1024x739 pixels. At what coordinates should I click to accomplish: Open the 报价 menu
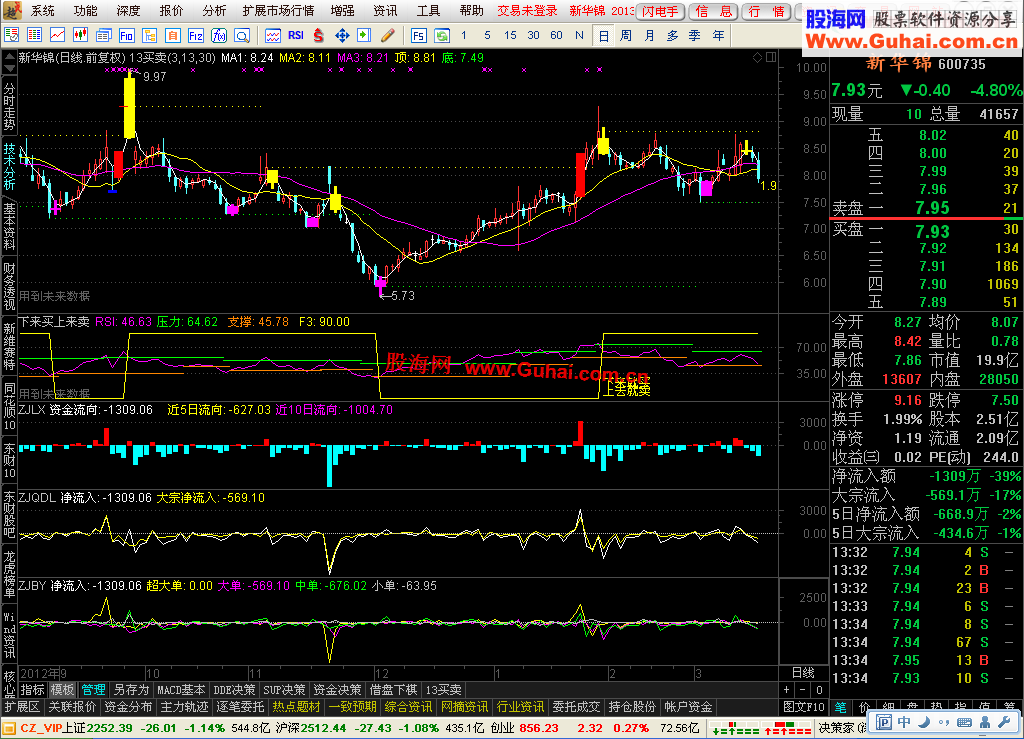pos(171,10)
